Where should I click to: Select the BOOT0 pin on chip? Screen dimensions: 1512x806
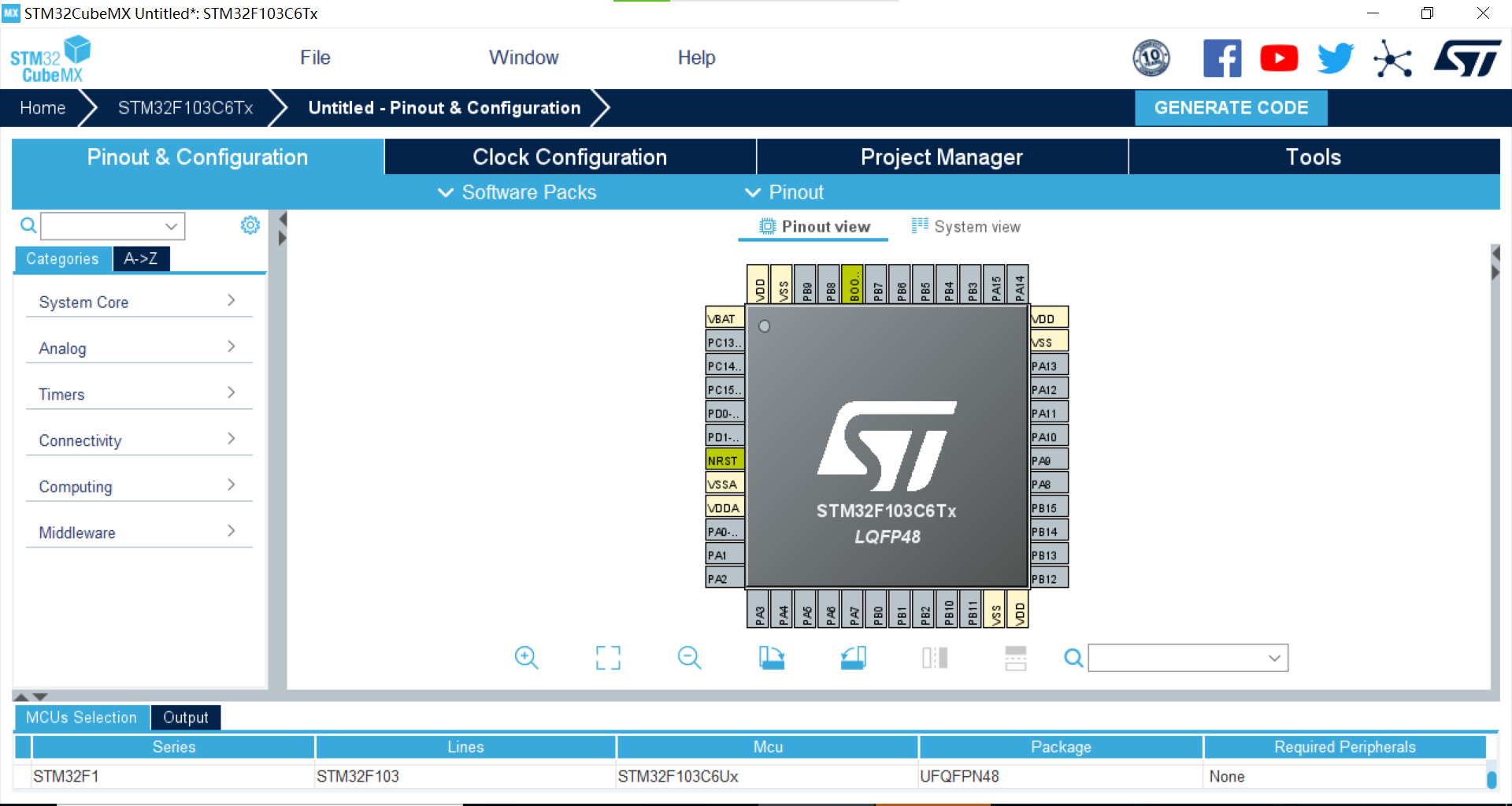(854, 284)
